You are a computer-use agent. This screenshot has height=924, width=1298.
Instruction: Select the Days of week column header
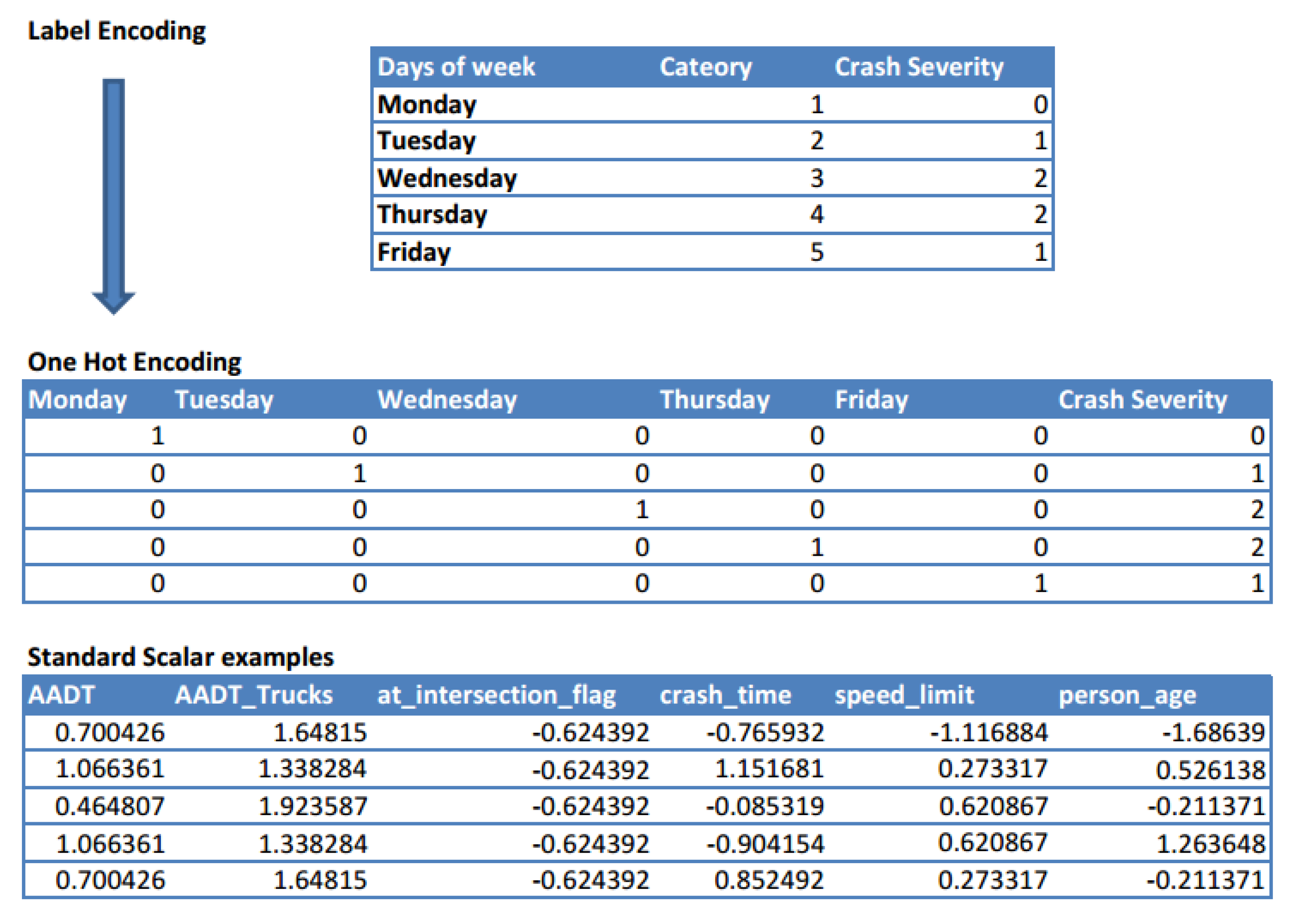coord(456,67)
